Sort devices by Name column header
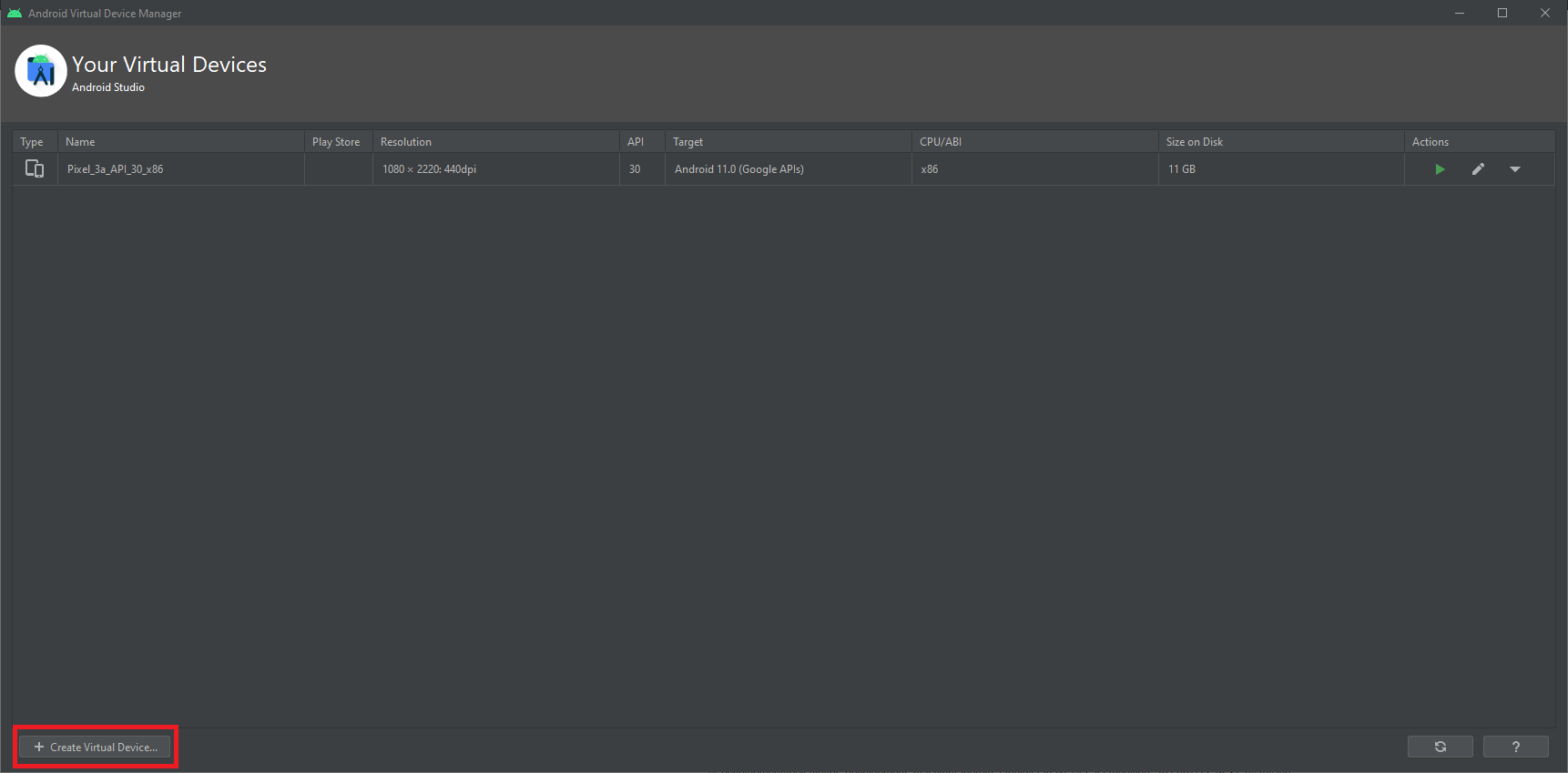This screenshot has width=1568, height=773. pyautogui.click(x=181, y=142)
